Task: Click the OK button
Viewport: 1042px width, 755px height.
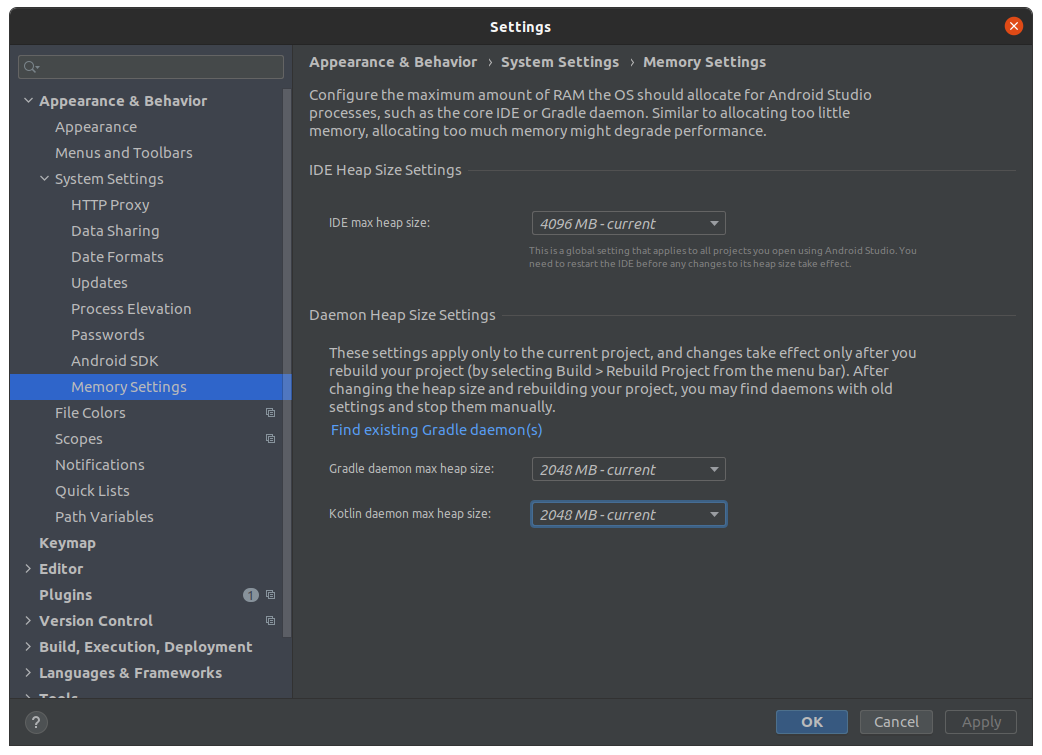Action: pos(811,722)
